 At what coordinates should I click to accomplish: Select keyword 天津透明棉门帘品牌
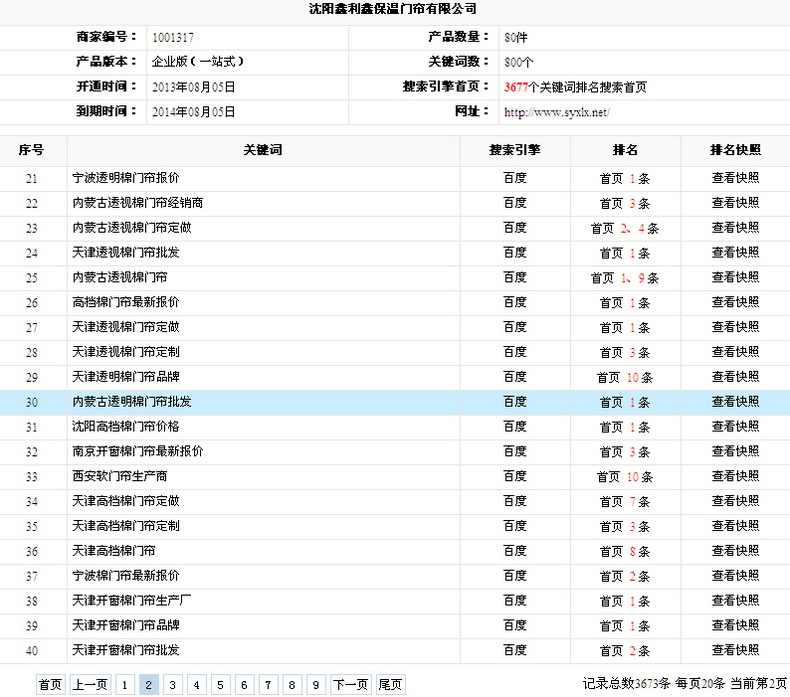click(126, 377)
